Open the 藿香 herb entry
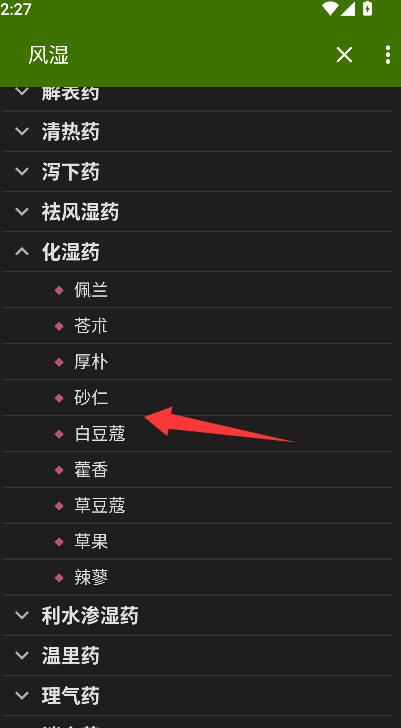Screen dimensions: 401x728 (197, 470)
